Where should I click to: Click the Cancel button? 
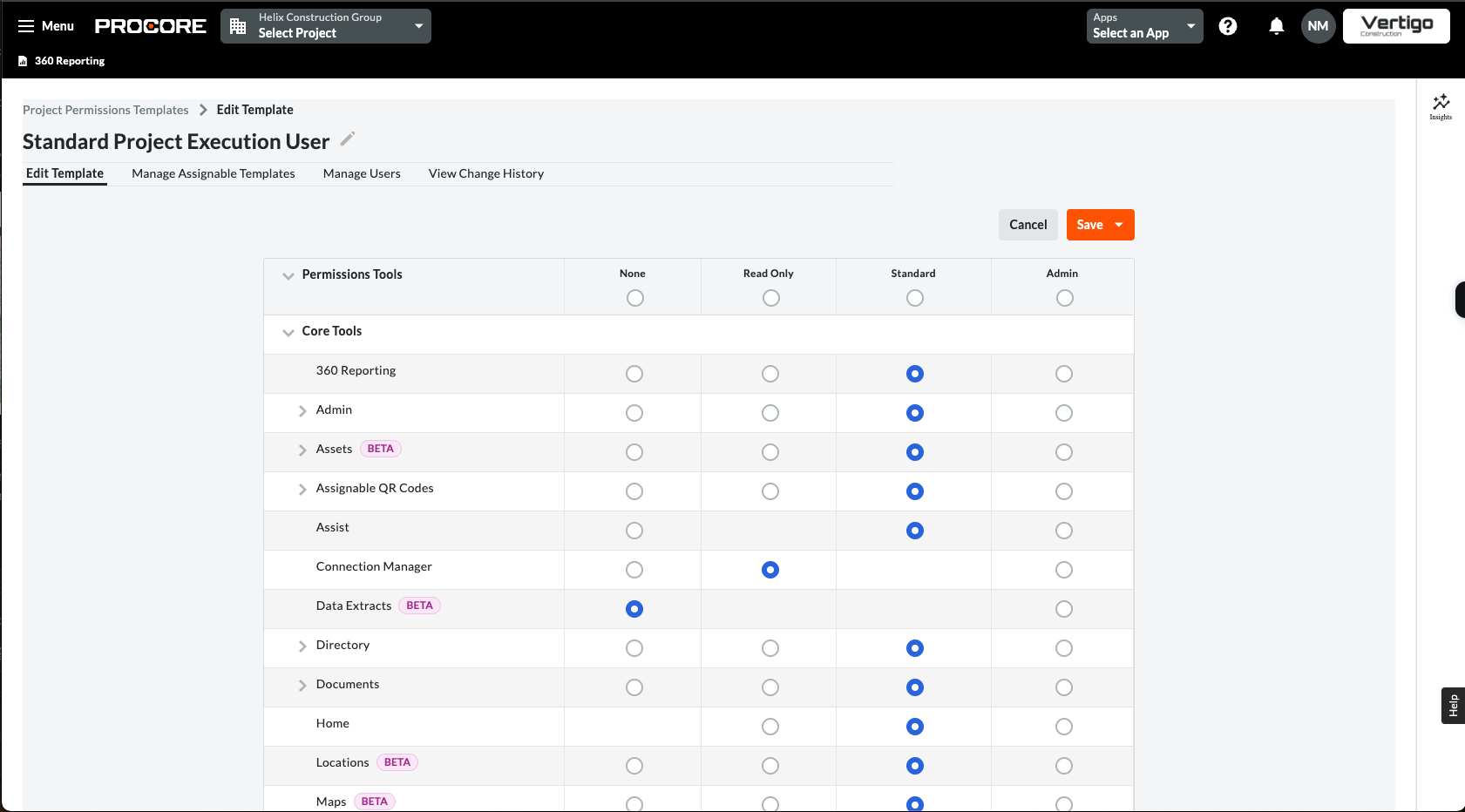click(1028, 225)
